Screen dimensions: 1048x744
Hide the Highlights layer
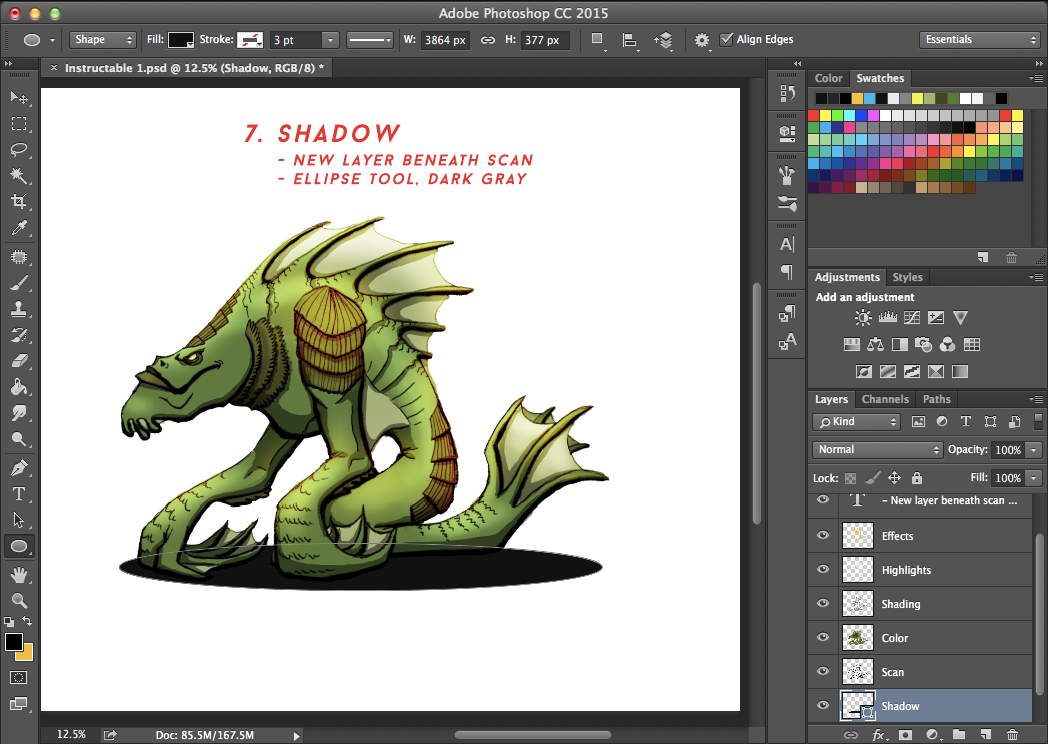[822, 569]
